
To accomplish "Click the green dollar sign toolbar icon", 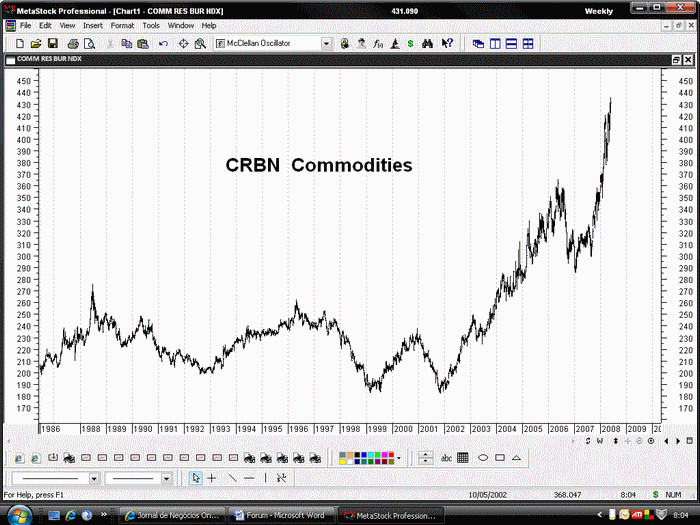I will [410, 44].
